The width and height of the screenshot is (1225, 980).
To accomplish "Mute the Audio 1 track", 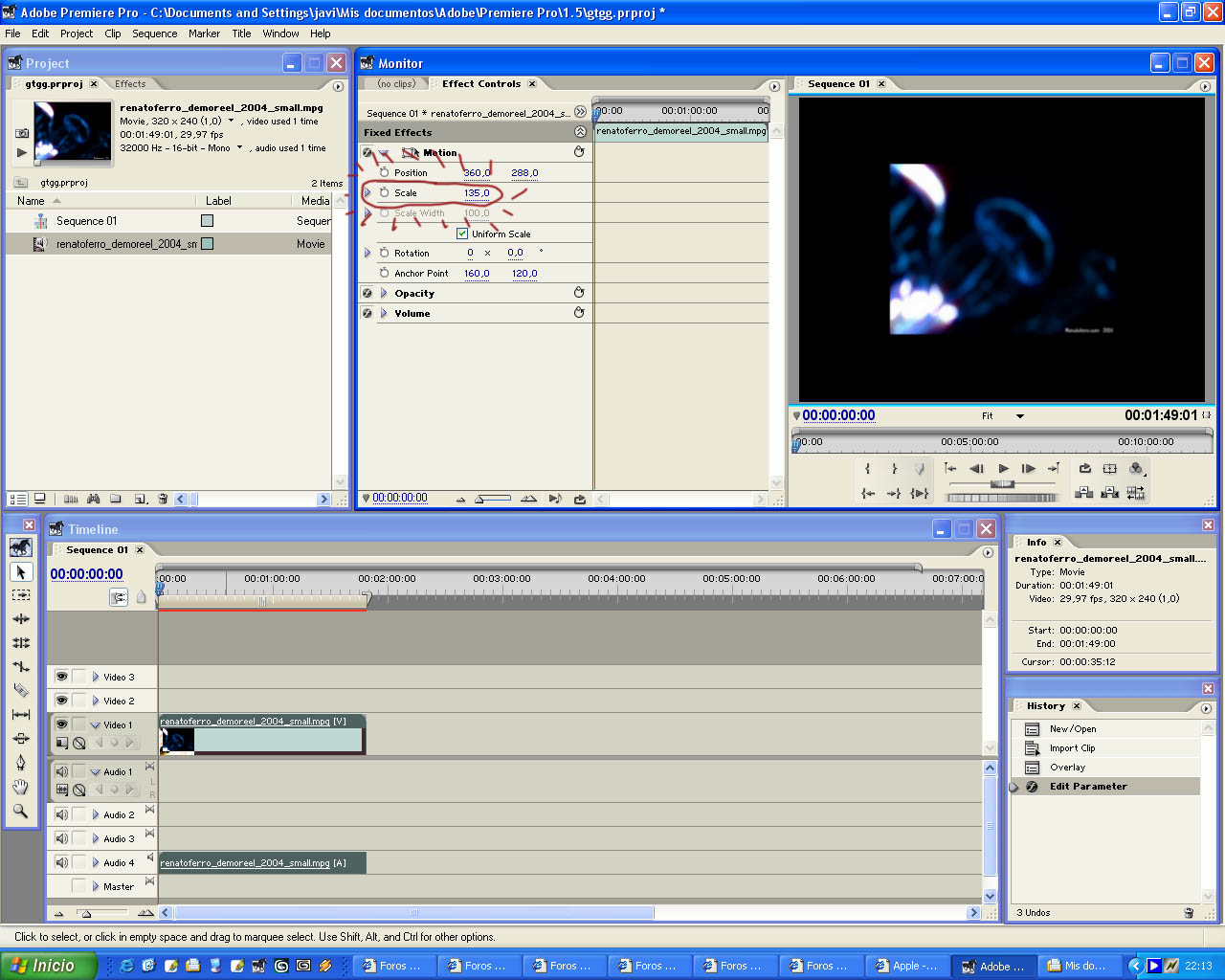I will point(61,771).
